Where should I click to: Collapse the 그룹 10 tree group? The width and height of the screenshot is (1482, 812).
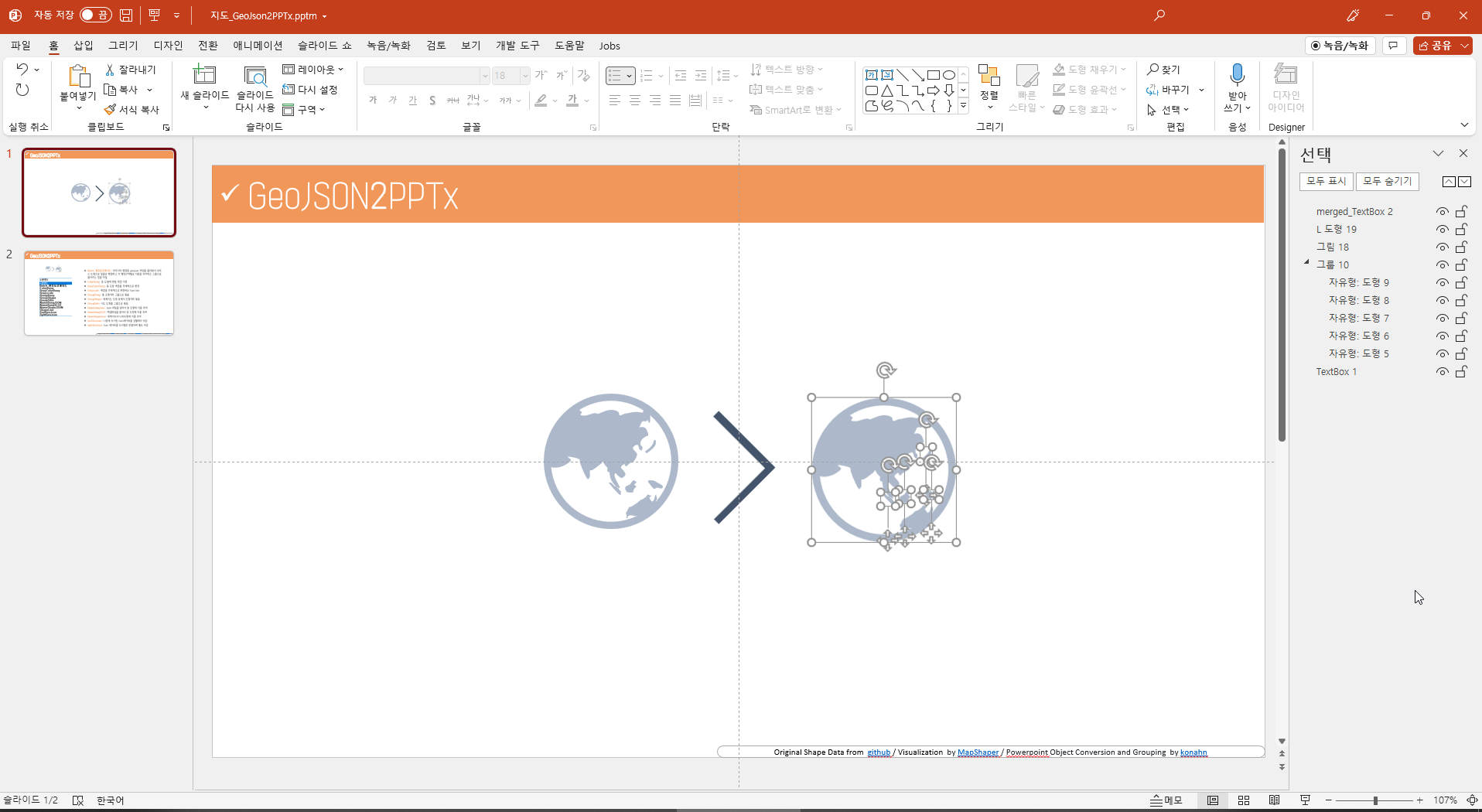[x=1307, y=263]
